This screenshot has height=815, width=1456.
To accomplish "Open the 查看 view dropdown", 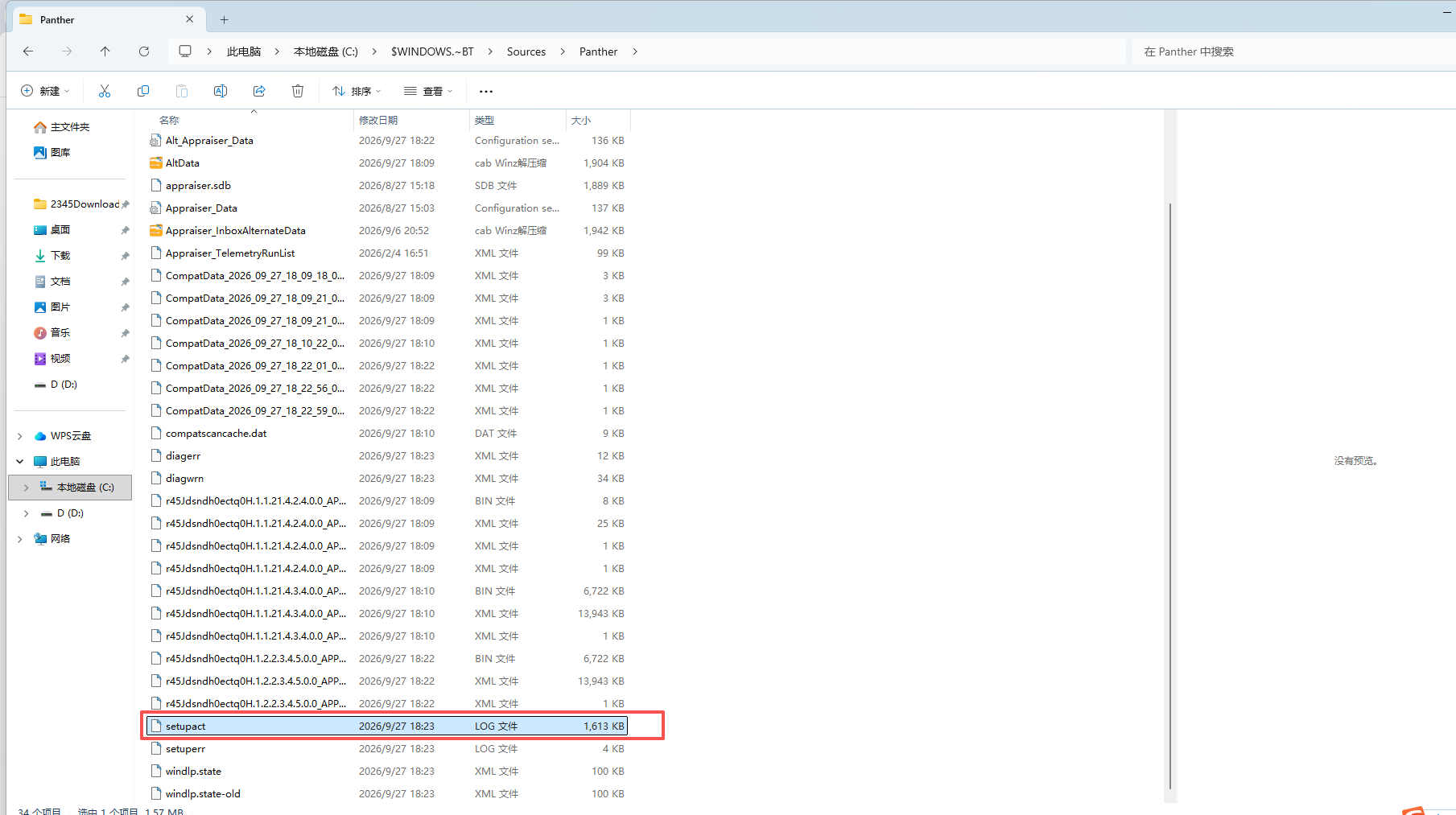I will coord(428,91).
